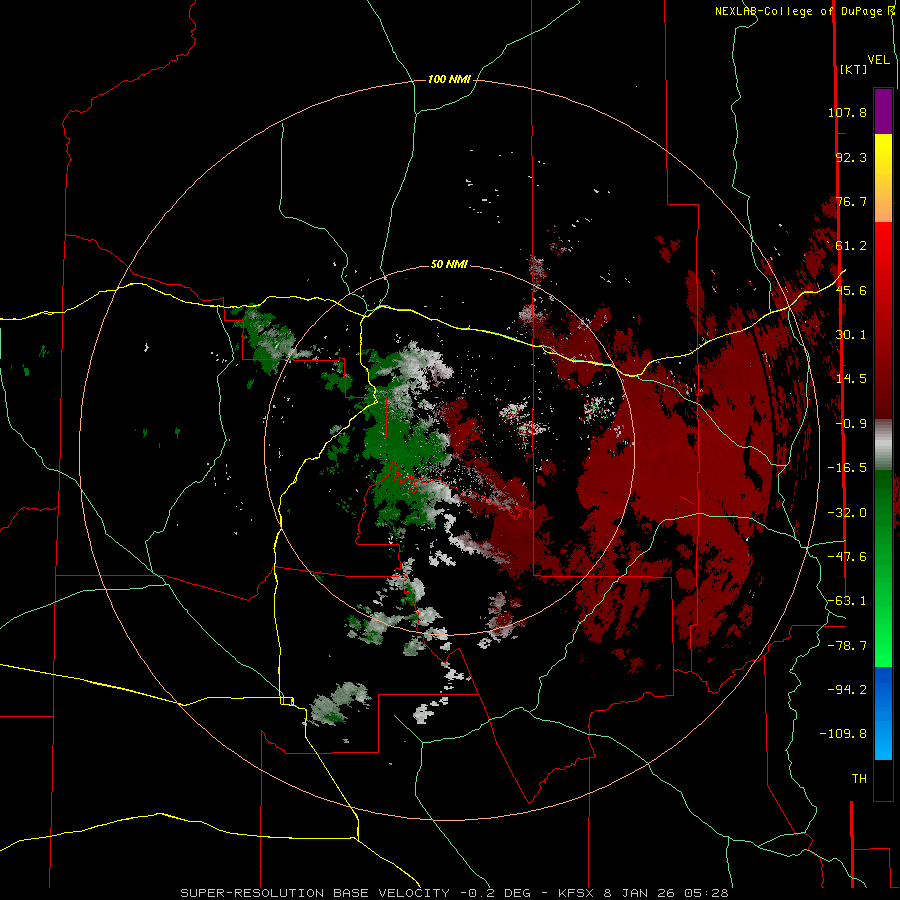The image size is (900, 900).
Task: Click the -94.2 velocity scale value
Action: tap(847, 690)
